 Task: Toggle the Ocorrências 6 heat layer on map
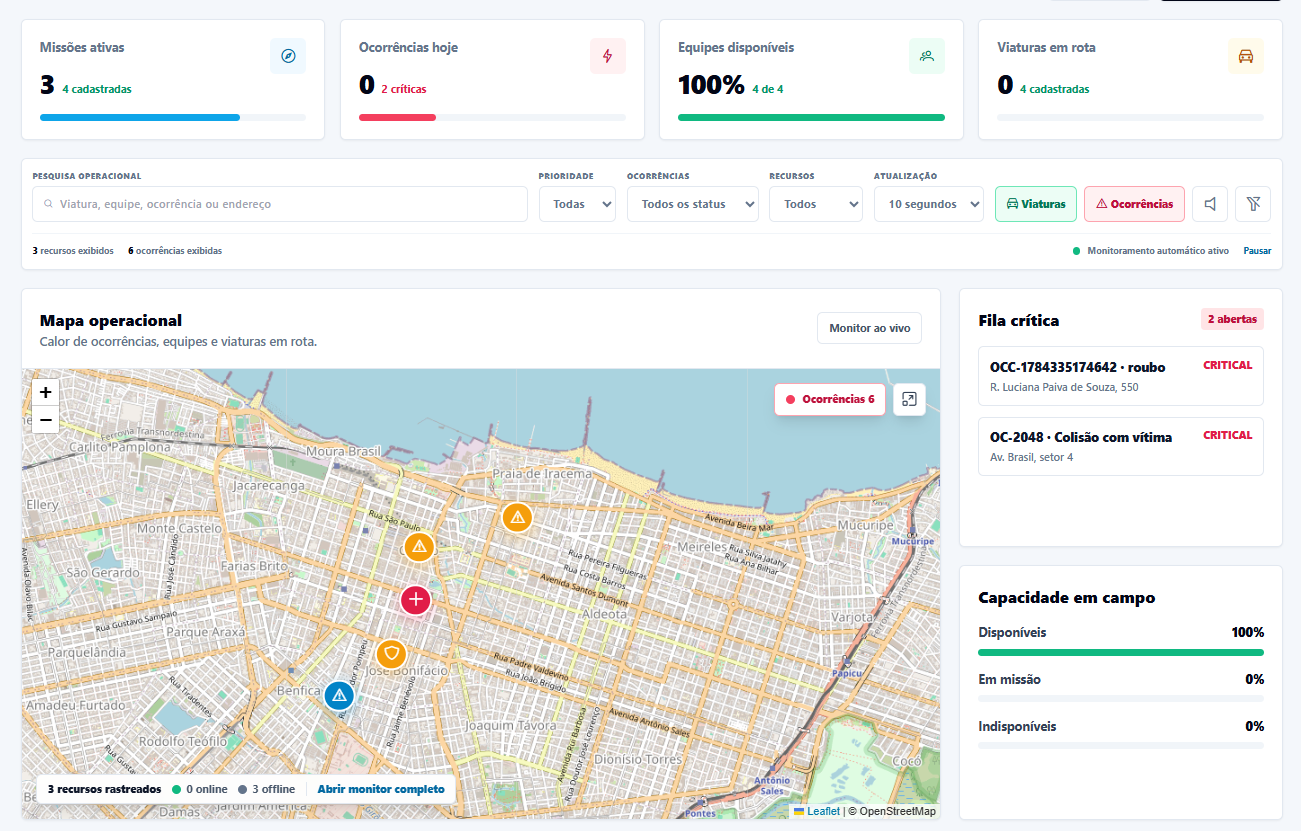(830, 399)
